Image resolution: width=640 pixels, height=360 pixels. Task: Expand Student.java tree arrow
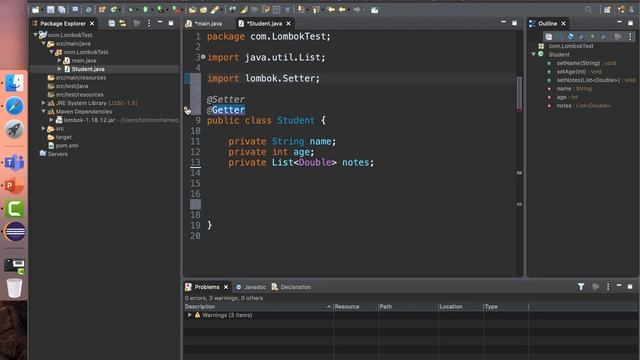(60, 69)
